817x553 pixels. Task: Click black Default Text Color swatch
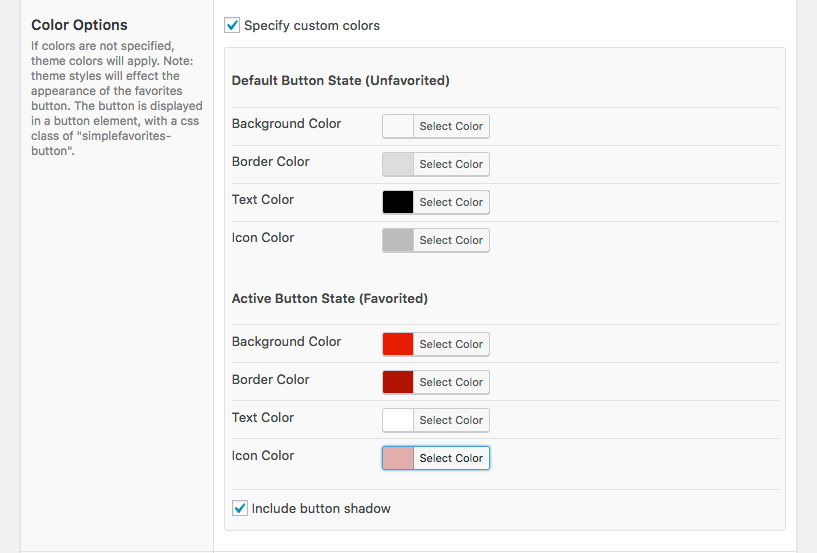click(x=398, y=202)
